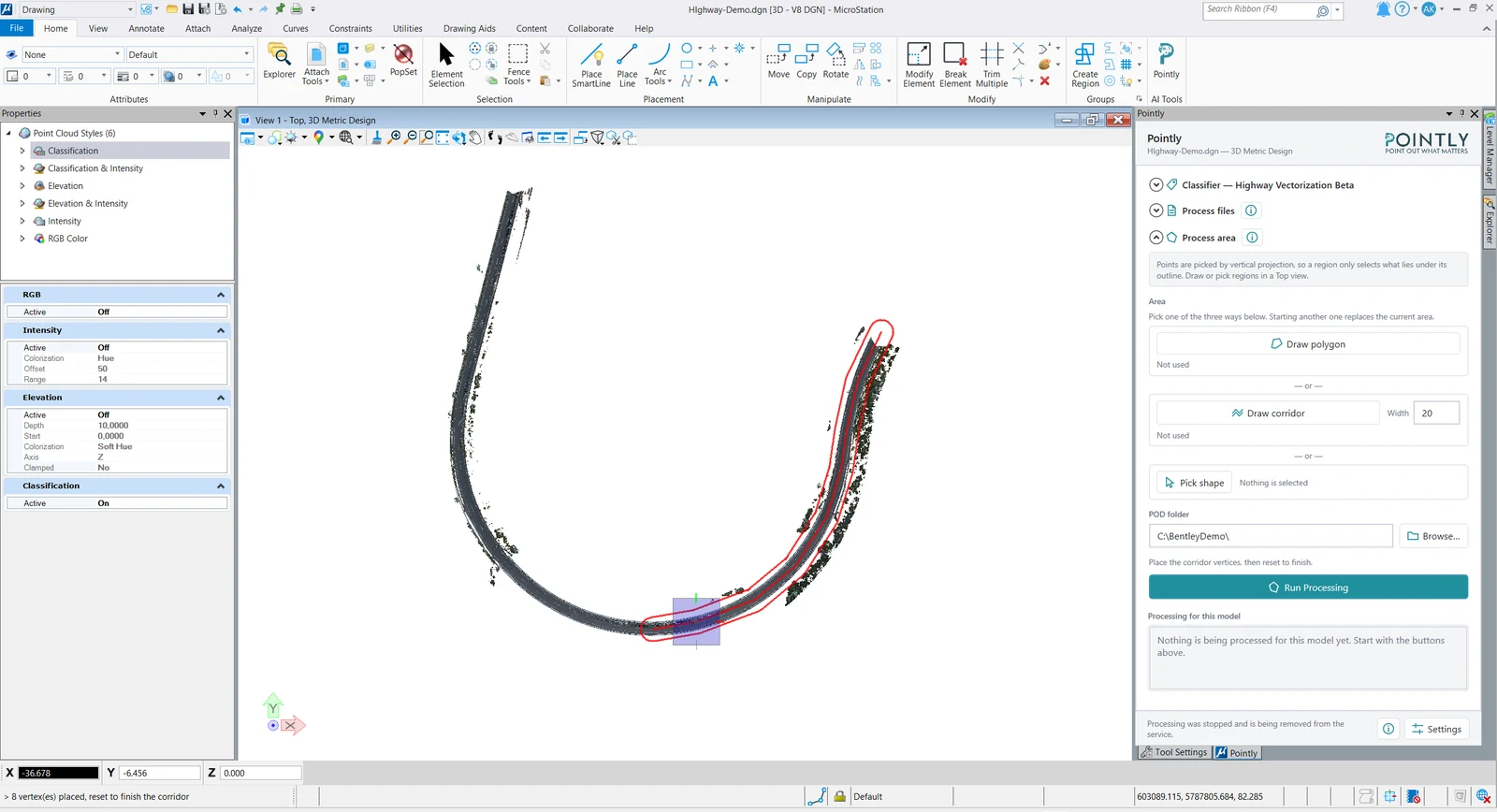Click the Zoom Out view icon

point(411,138)
